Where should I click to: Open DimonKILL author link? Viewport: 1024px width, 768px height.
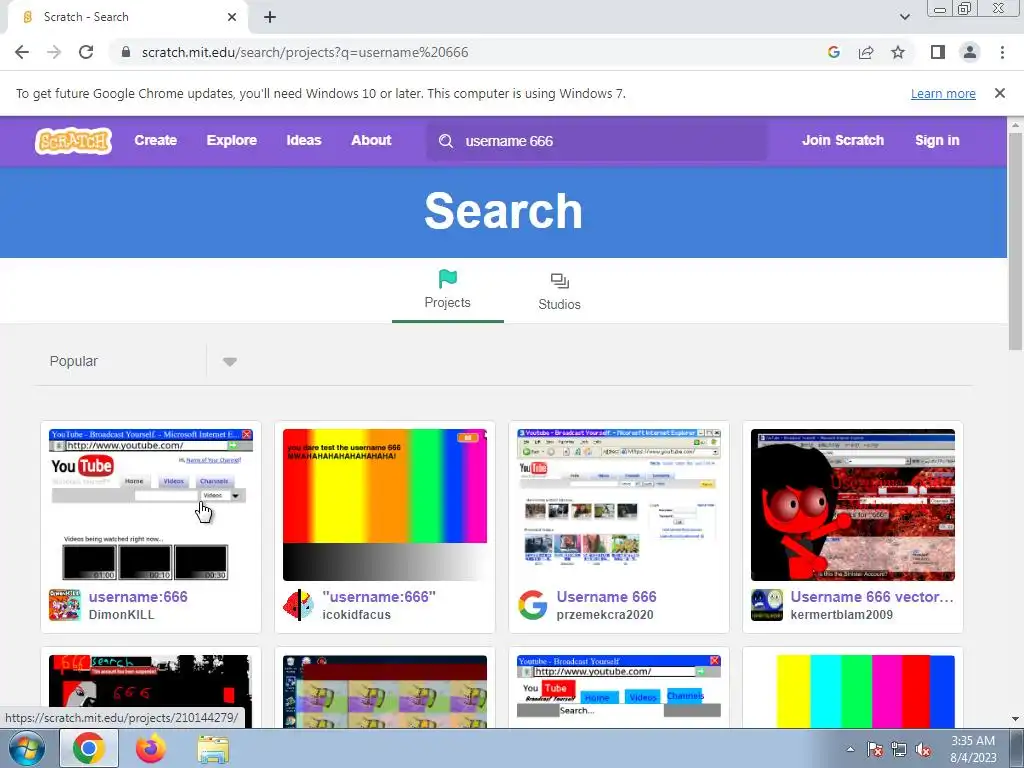(x=121, y=615)
